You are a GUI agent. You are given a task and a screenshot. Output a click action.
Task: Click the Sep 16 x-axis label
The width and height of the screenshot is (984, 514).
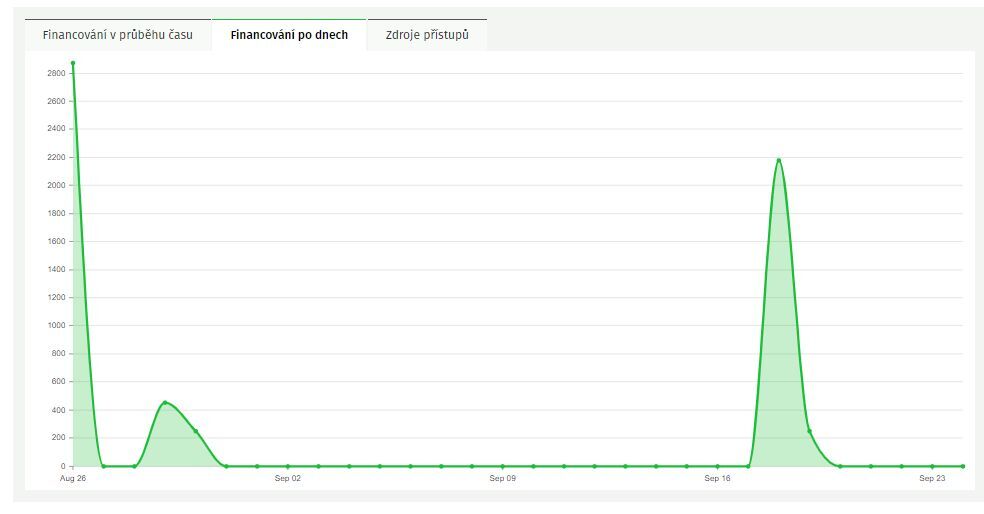pyautogui.click(x=717, y=478)
